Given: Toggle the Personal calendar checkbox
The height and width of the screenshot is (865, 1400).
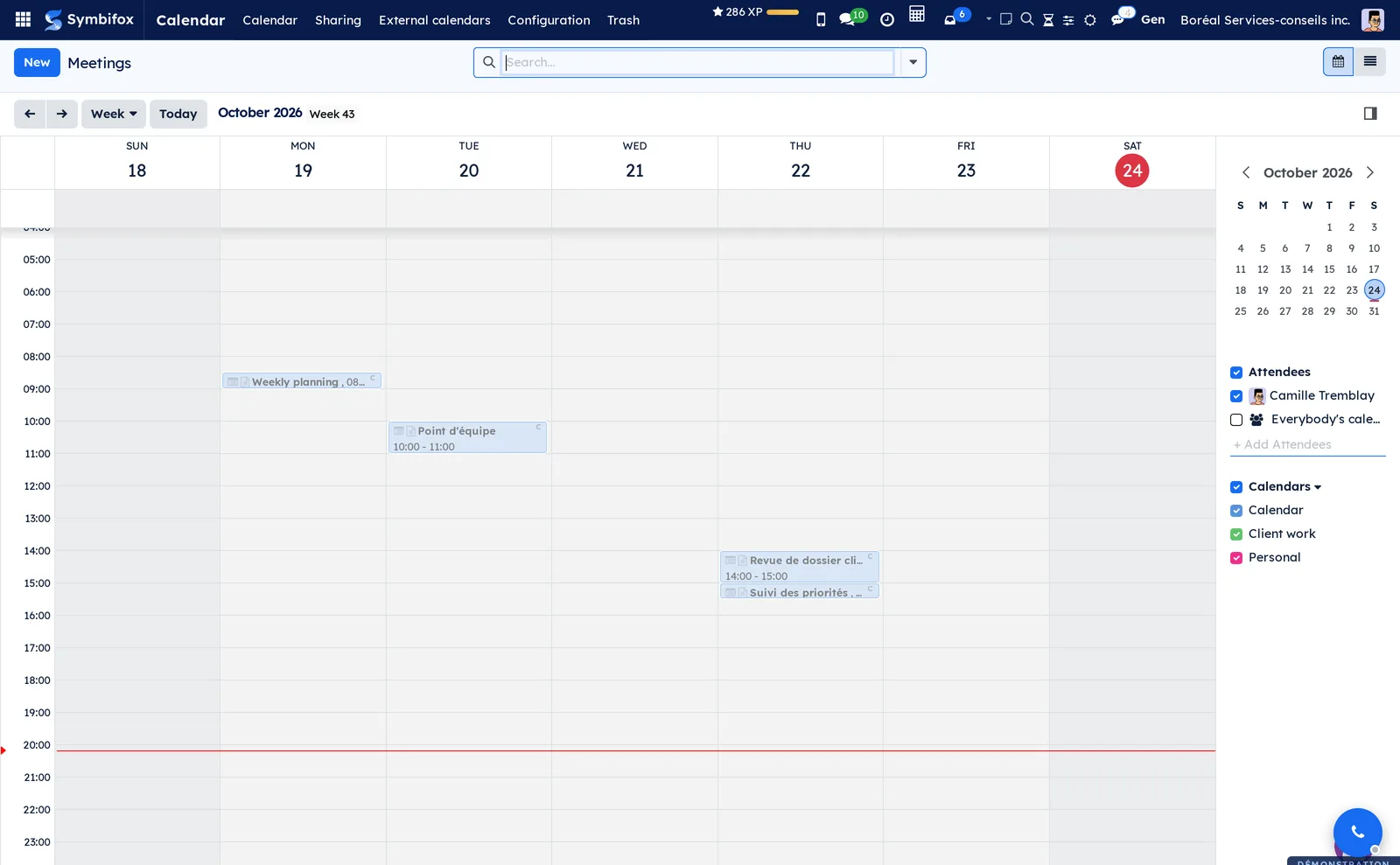Looking at the screenshot, I should [1236, 558].
